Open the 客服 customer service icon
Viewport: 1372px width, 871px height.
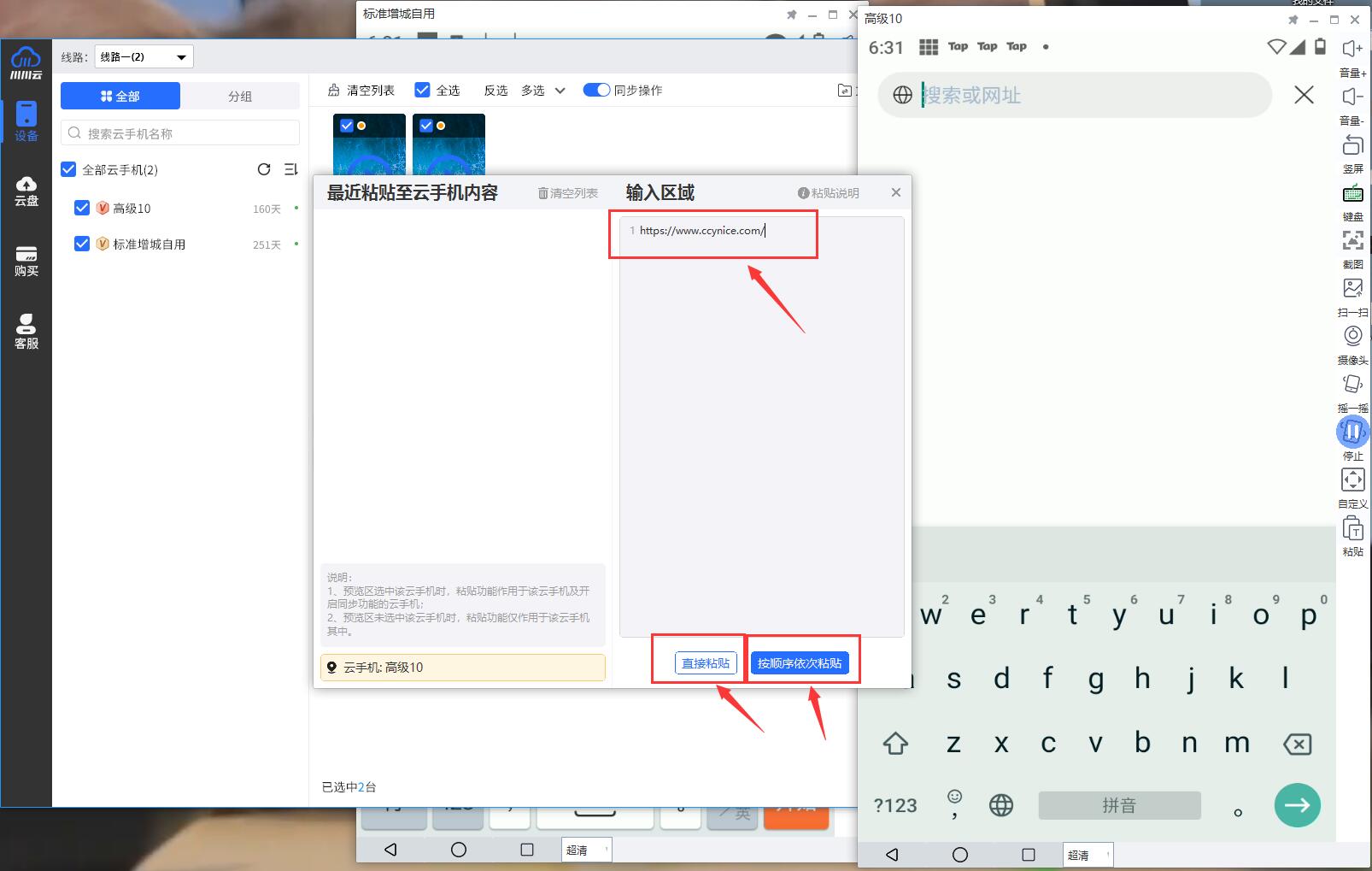point(26,331)
